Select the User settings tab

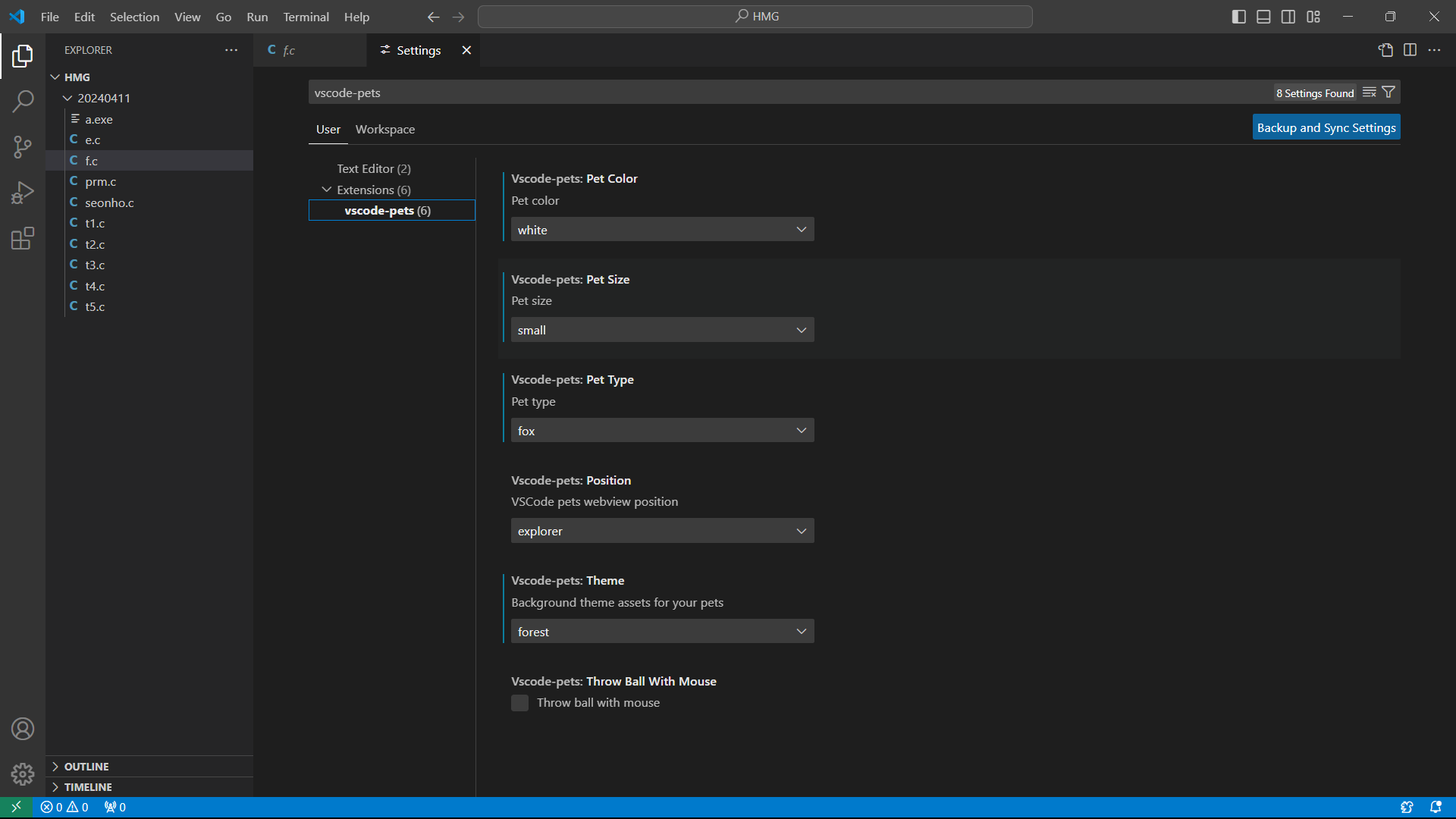point(328,130)
